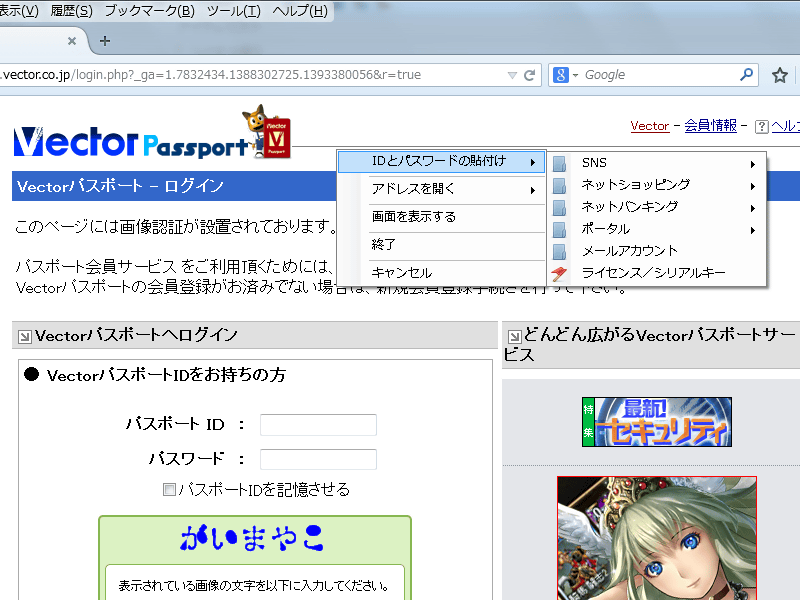This screenshot has height=600, width=800.
Task: Expand IDとパスワードの貼付け submenu arrow
Action: point(533,163)
